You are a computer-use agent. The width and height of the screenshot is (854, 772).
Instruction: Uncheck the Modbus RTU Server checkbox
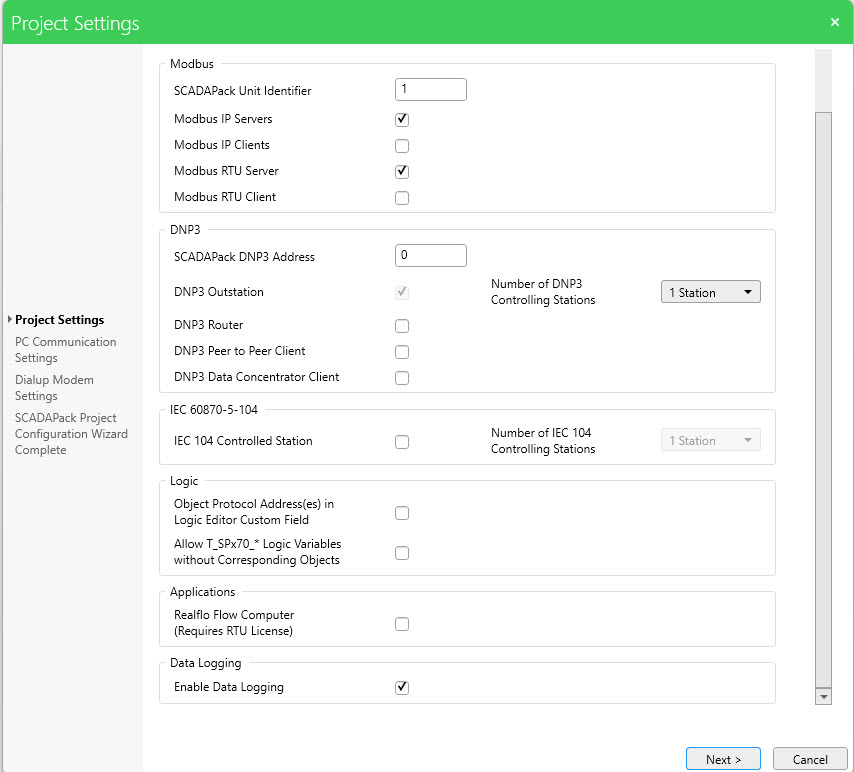pyautogui.click(x=402, y=172)
